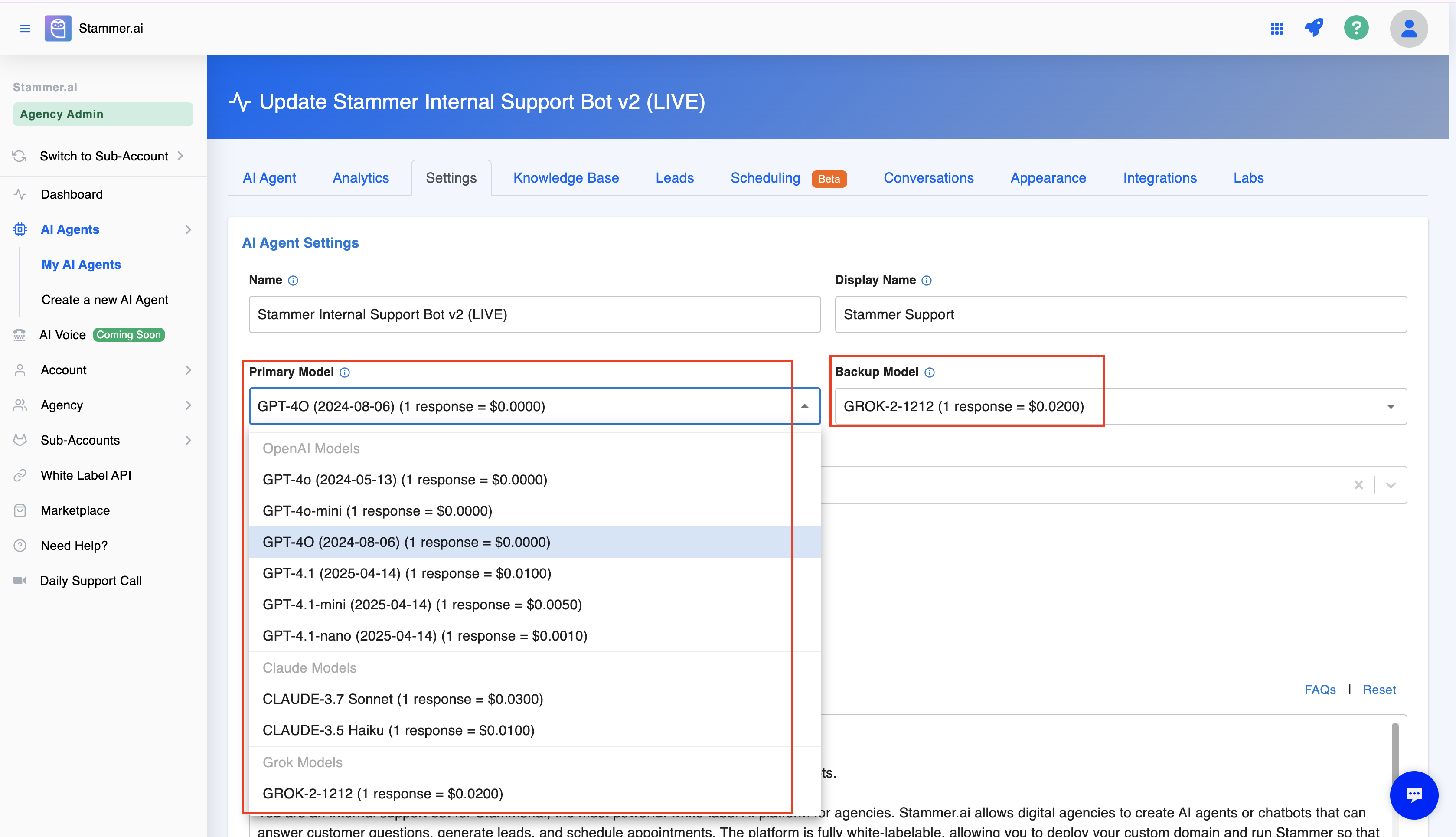1456x837 pixels.
Task: Click the Display Name input field
Action: pyautogui.click(x=1120, y=314)
